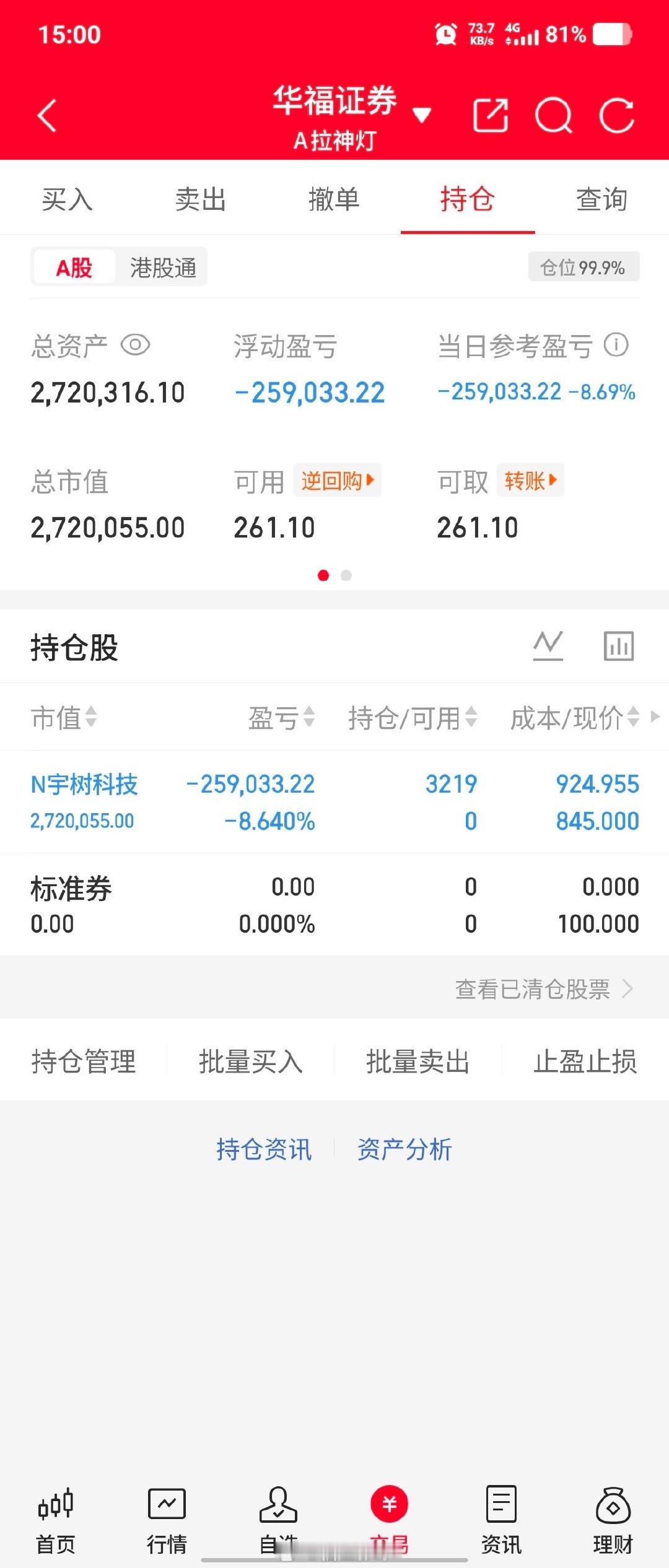Switch to the 买入 tab

pyautogui.click(x=67, y=199)
